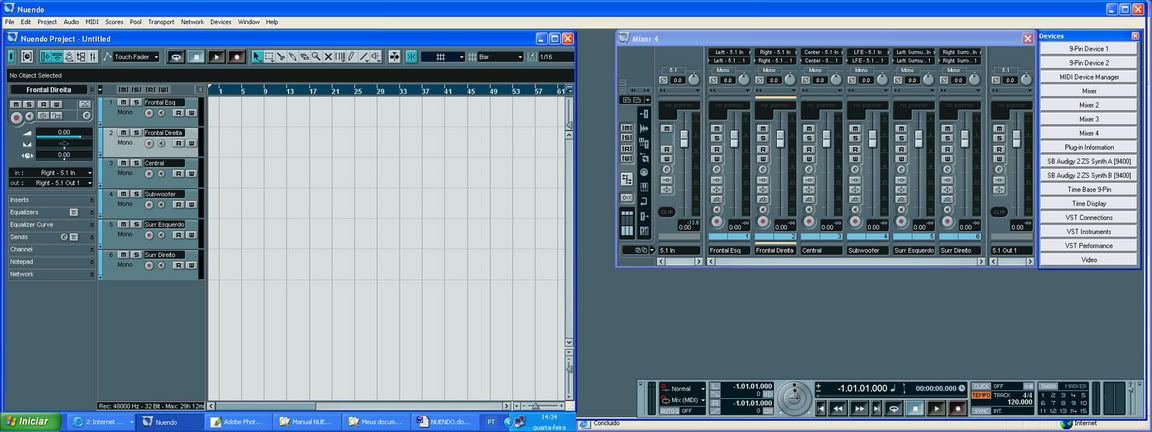Screen dimensions: 1152x432
Task: Open the Audio menu
Action: (71, 22)
